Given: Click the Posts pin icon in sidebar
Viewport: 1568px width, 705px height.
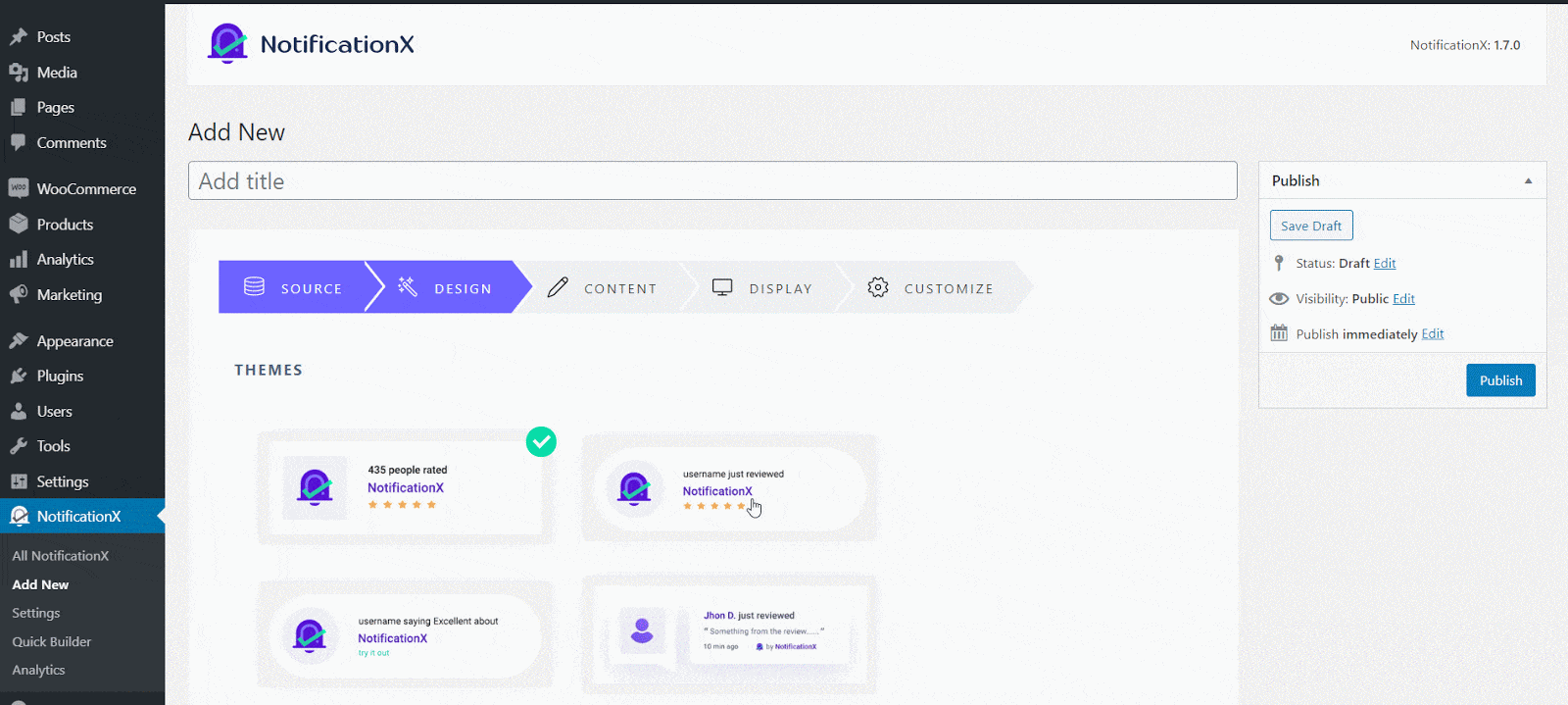Looking at the screenshot, I should (19, 37).
